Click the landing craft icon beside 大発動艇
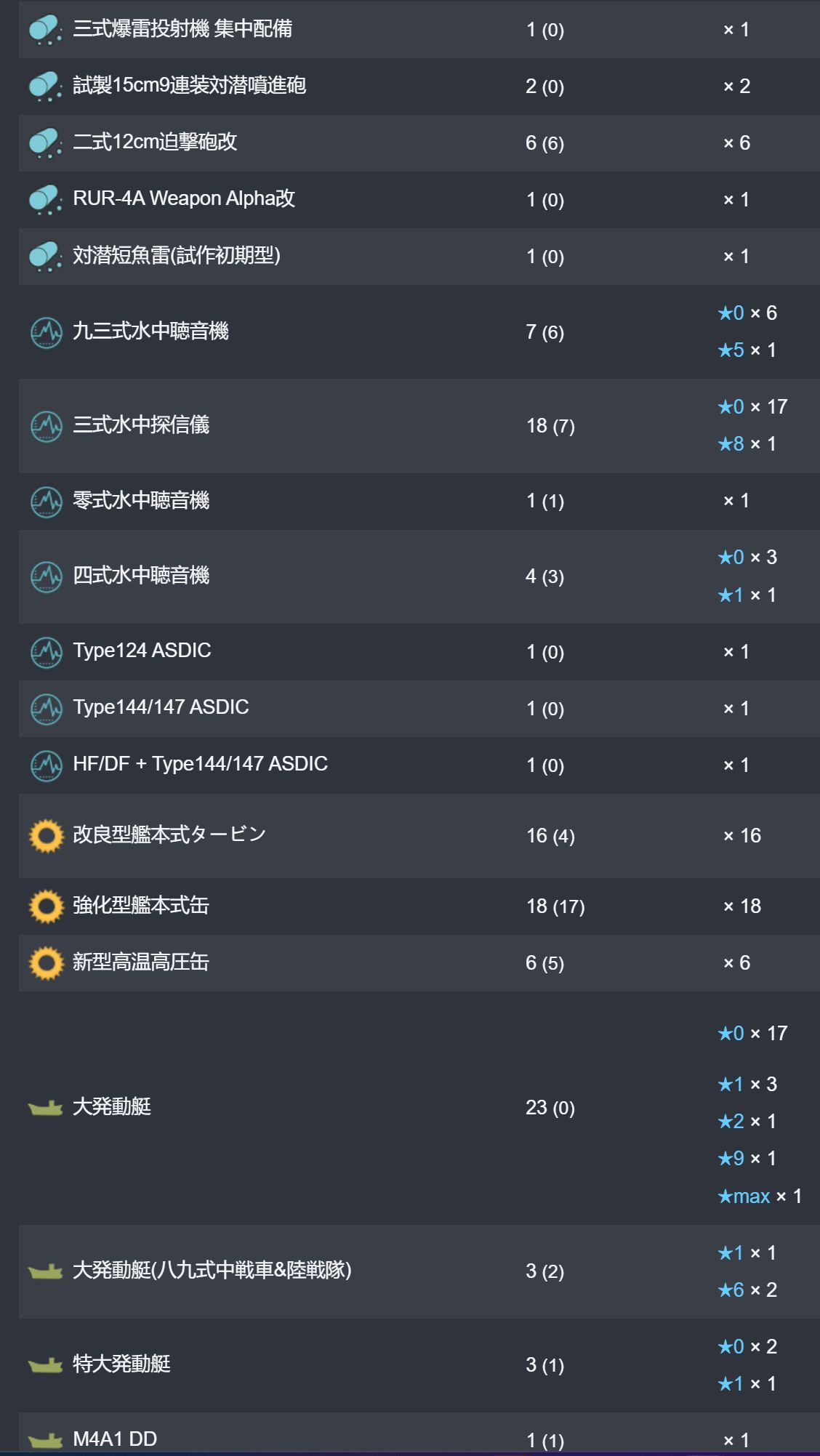Image resolution: width=820 pixels, height=1456 pixels. tap(45, 1108)
